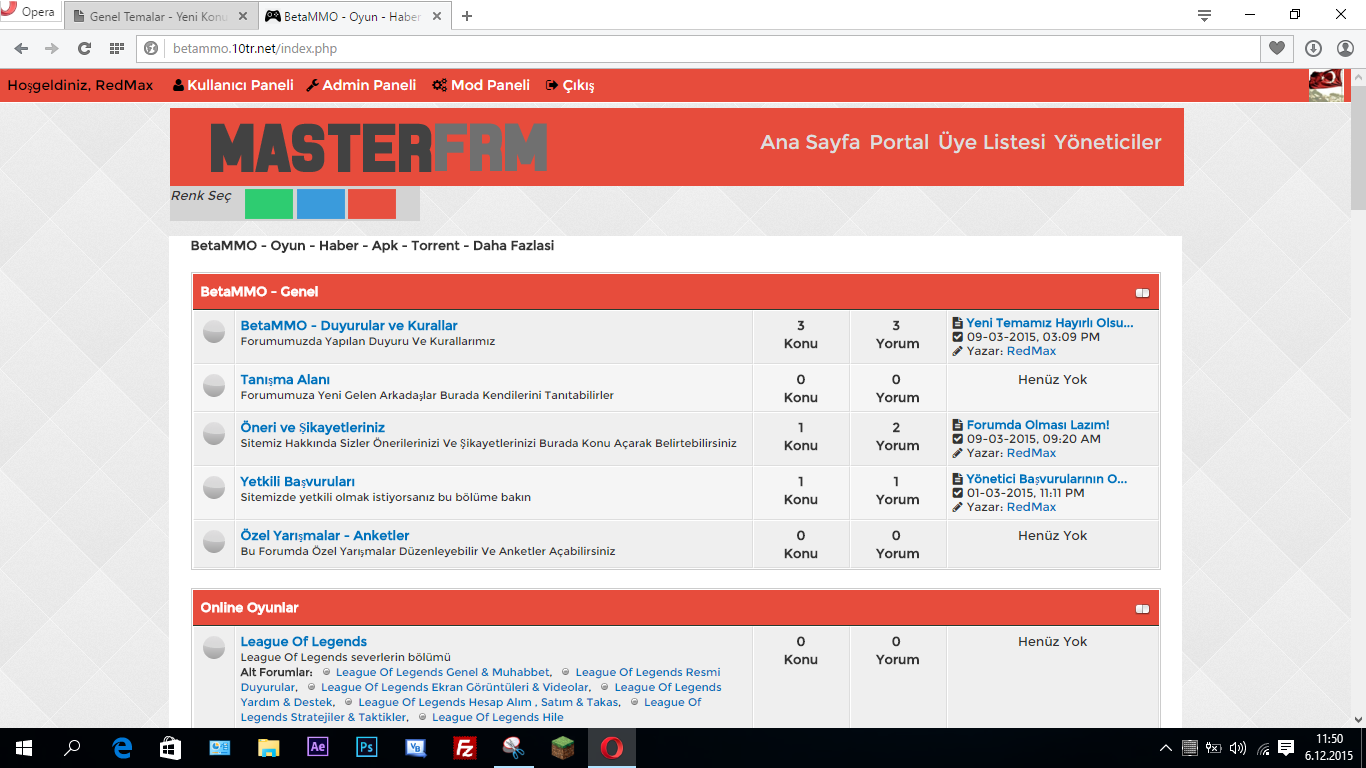The height and width of the screenshot is (768, 1366).
Task: Open Ana Sayfa in the header menu
Action: click(810, 142)
